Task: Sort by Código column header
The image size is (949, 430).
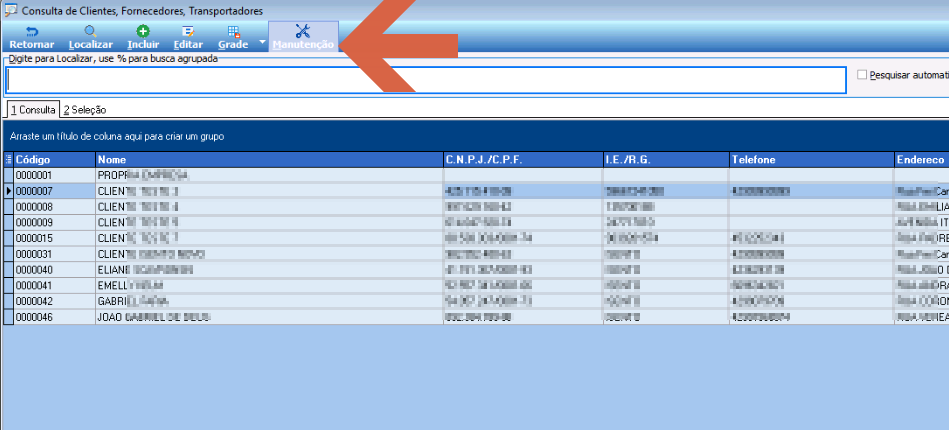Action: point(54,160)
